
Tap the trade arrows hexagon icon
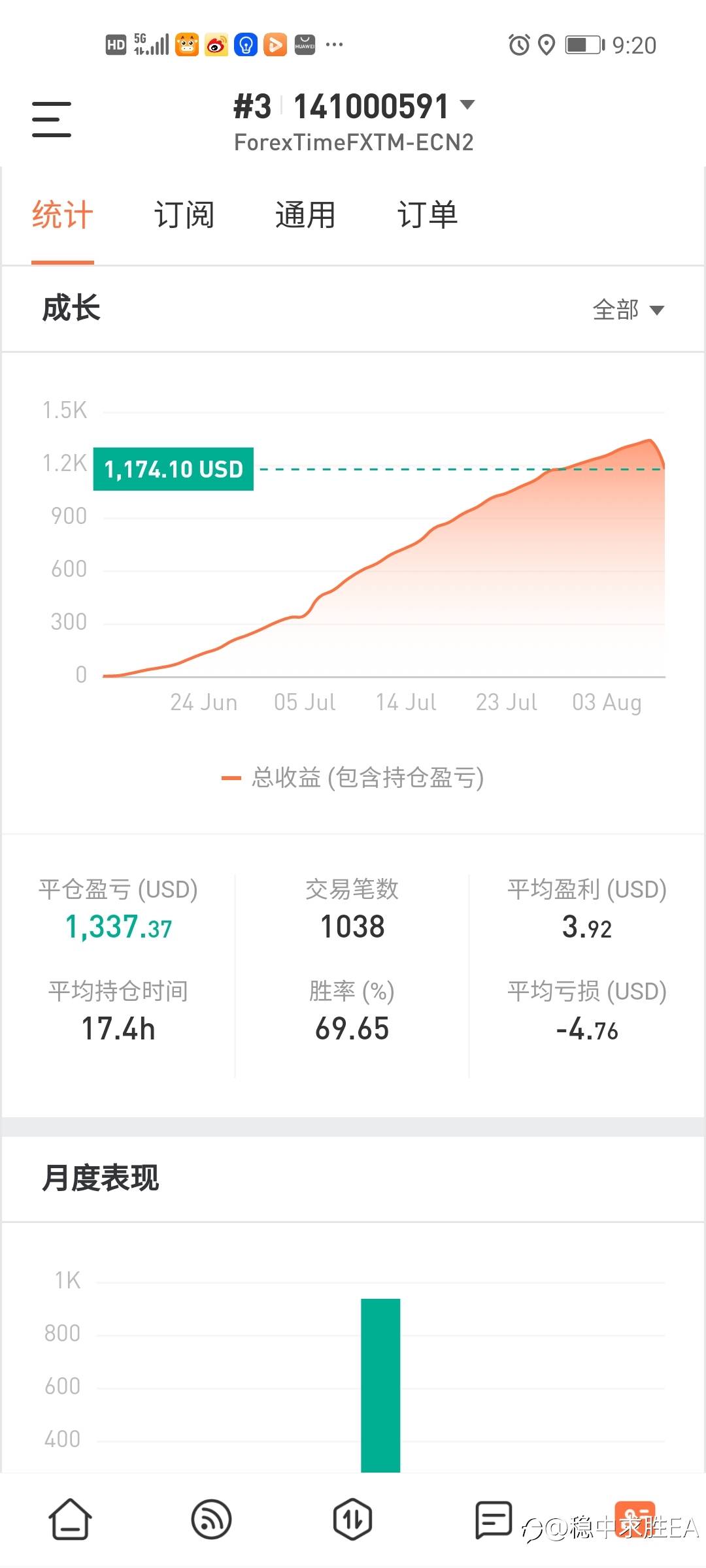coord(352,1519)
